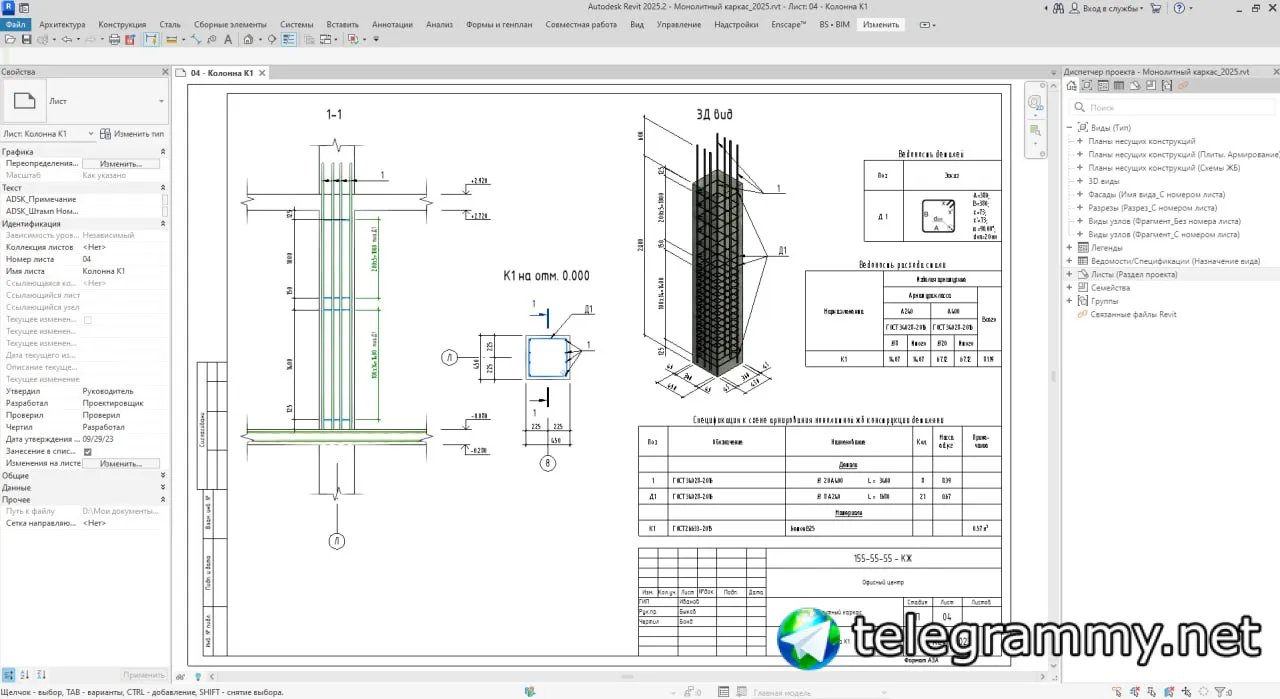Click the Measure between two references icon
This screenshot has height=699, width=1280.
[x=171, y=39]
